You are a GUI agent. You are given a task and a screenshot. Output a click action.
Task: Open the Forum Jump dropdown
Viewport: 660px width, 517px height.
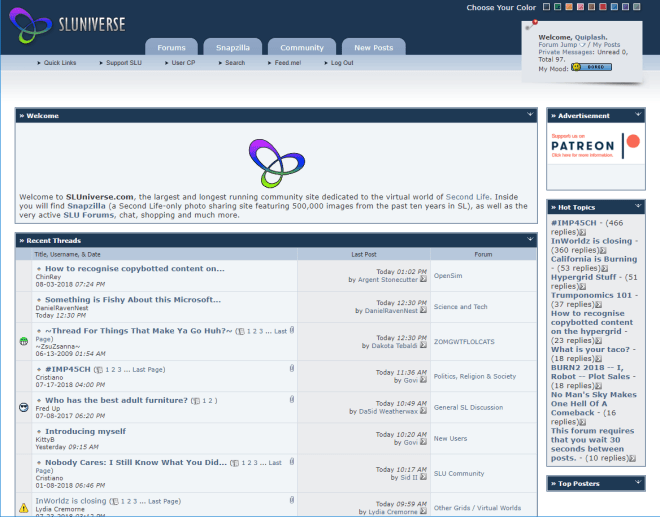click(x=562, y=45)
